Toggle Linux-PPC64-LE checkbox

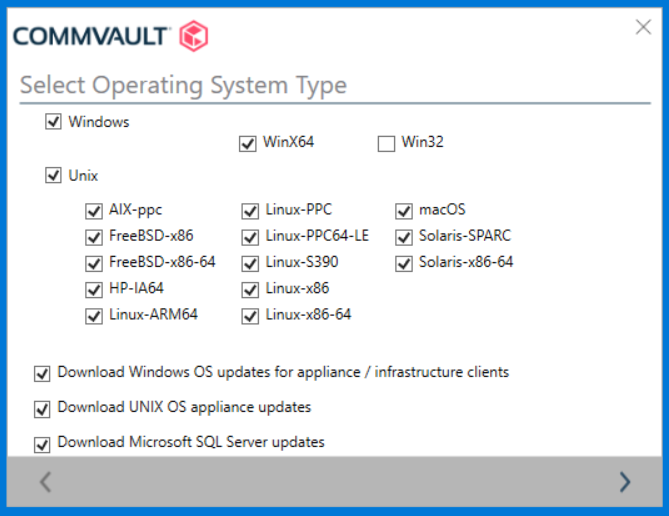point(250,237)
